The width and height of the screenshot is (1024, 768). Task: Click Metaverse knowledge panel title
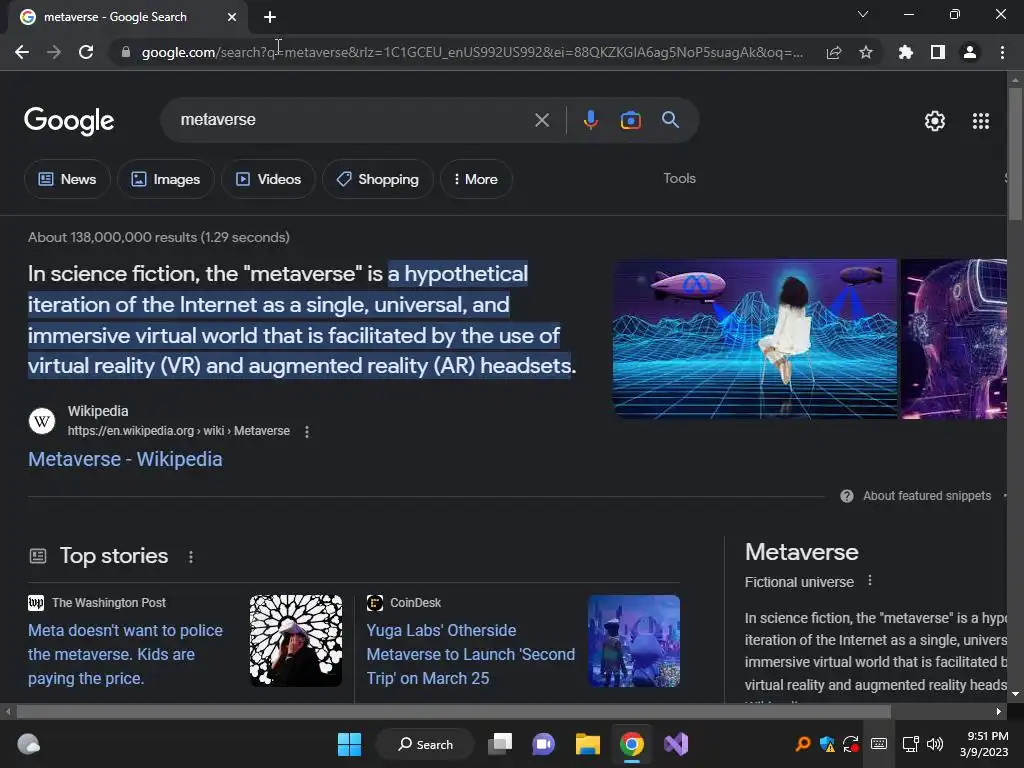pyautogui.click(x=801, y=552)
